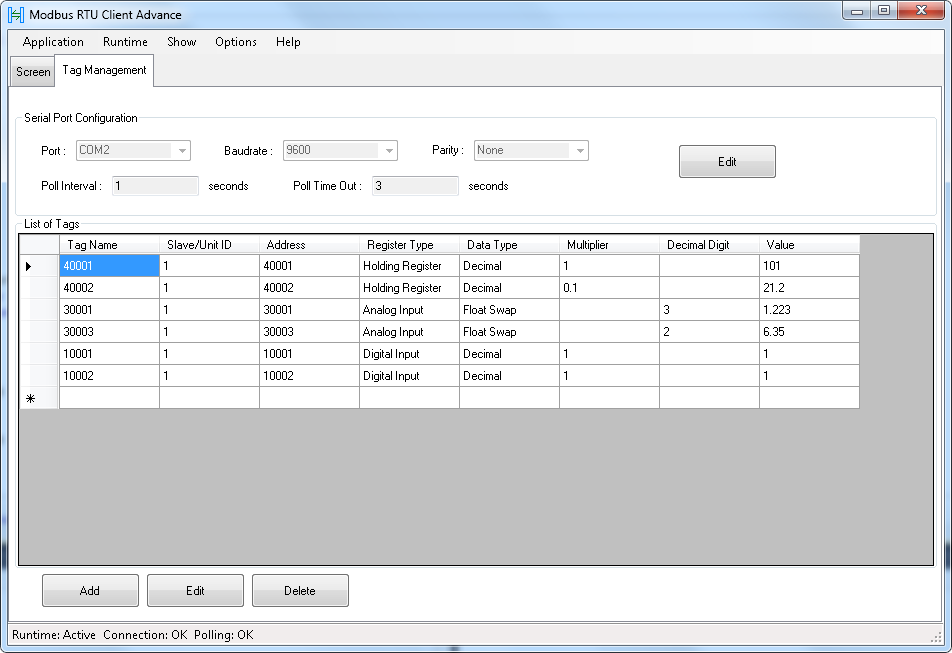Click the empty new-row Tag Name cell
The height and width of the screenshot is (653, 952).
click(x=109, y=398)
